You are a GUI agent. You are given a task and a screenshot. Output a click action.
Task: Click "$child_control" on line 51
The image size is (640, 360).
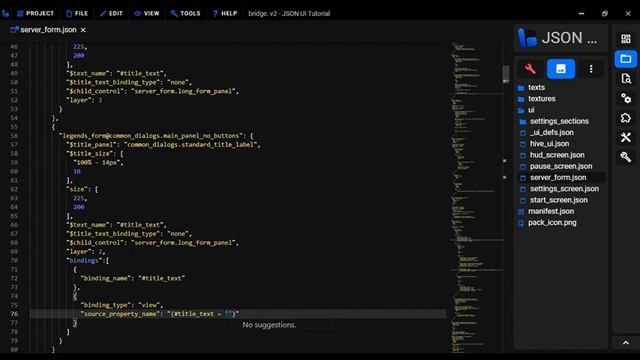pyautogui.click(x=95, y=91)
